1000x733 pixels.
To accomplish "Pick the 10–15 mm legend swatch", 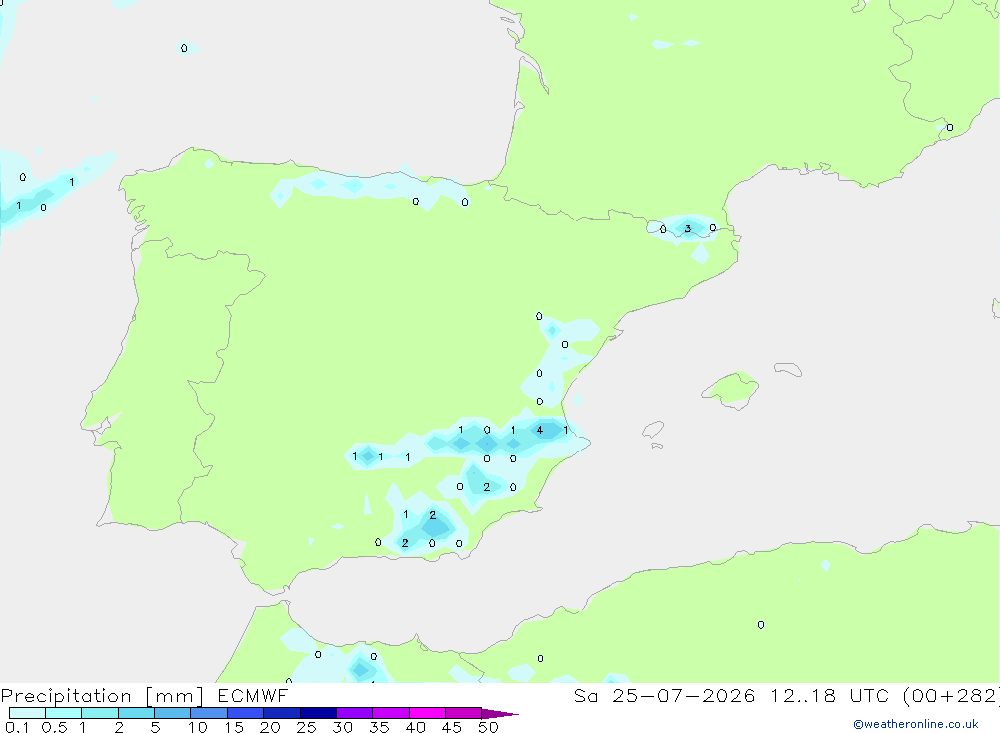I will click(x=209, y=713).
